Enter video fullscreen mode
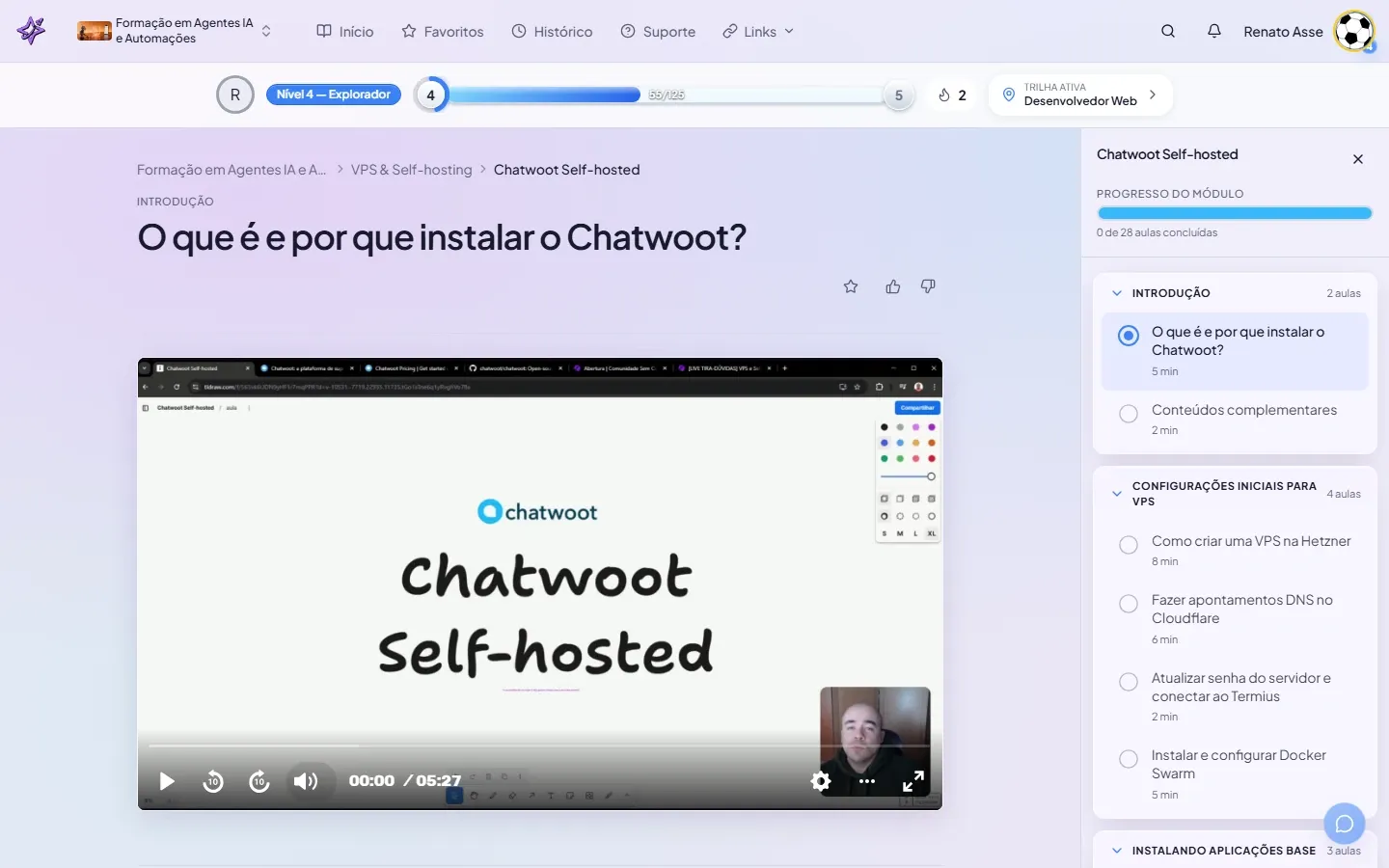 pyautogui.click(x=913, y=781)
